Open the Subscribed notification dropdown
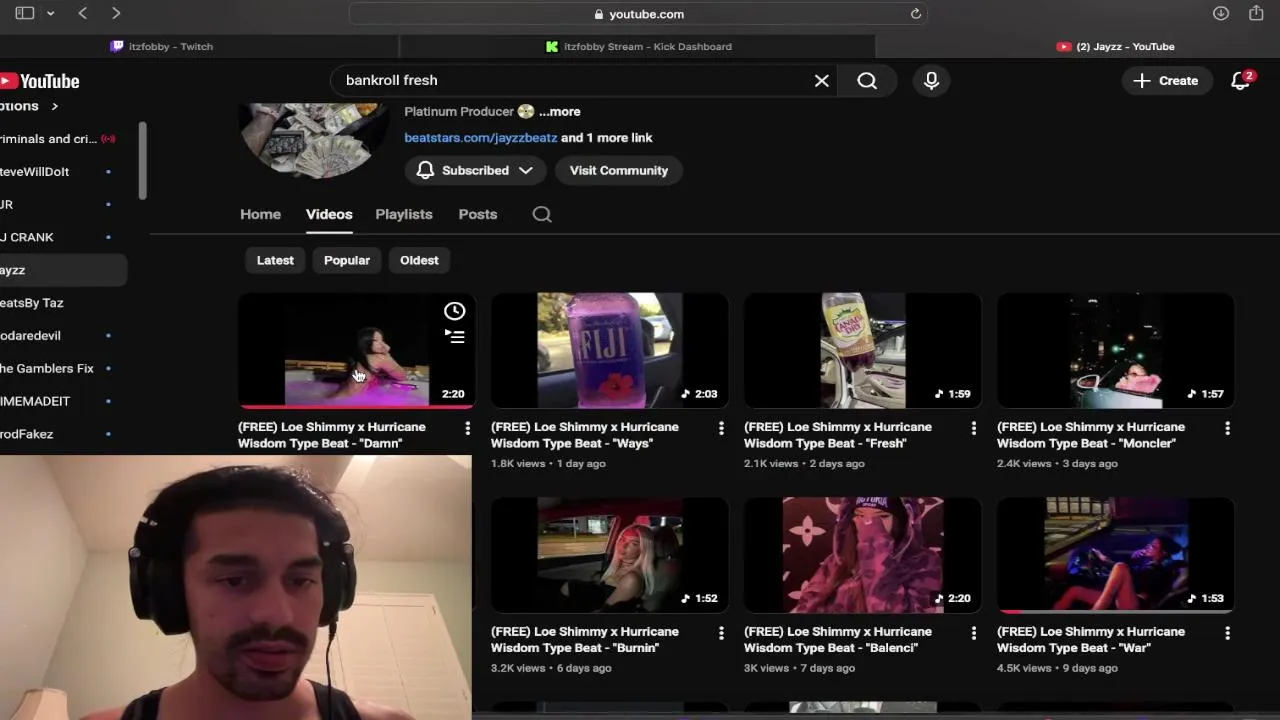Image resolution: width=1280 pixels, height=720 pixels. [475, 170]
